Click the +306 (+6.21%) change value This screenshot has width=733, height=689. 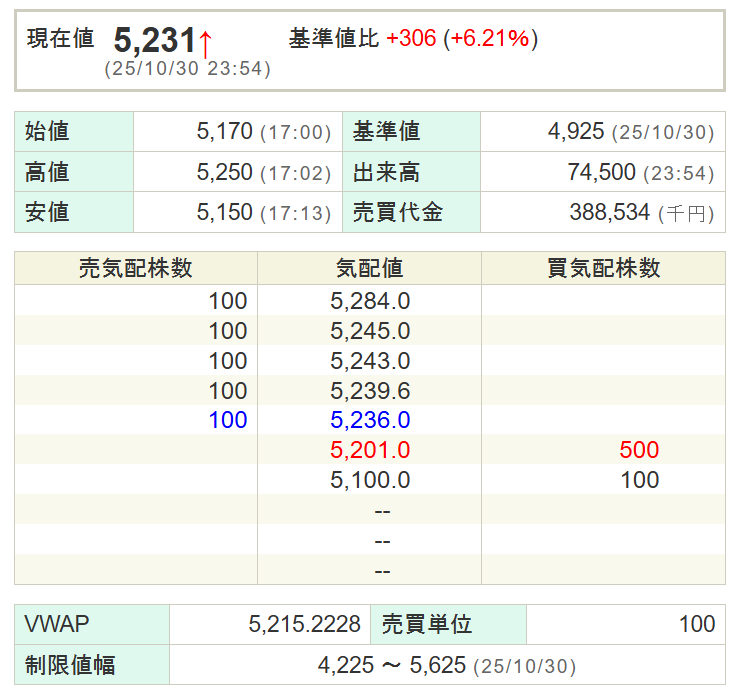[461, 39]
